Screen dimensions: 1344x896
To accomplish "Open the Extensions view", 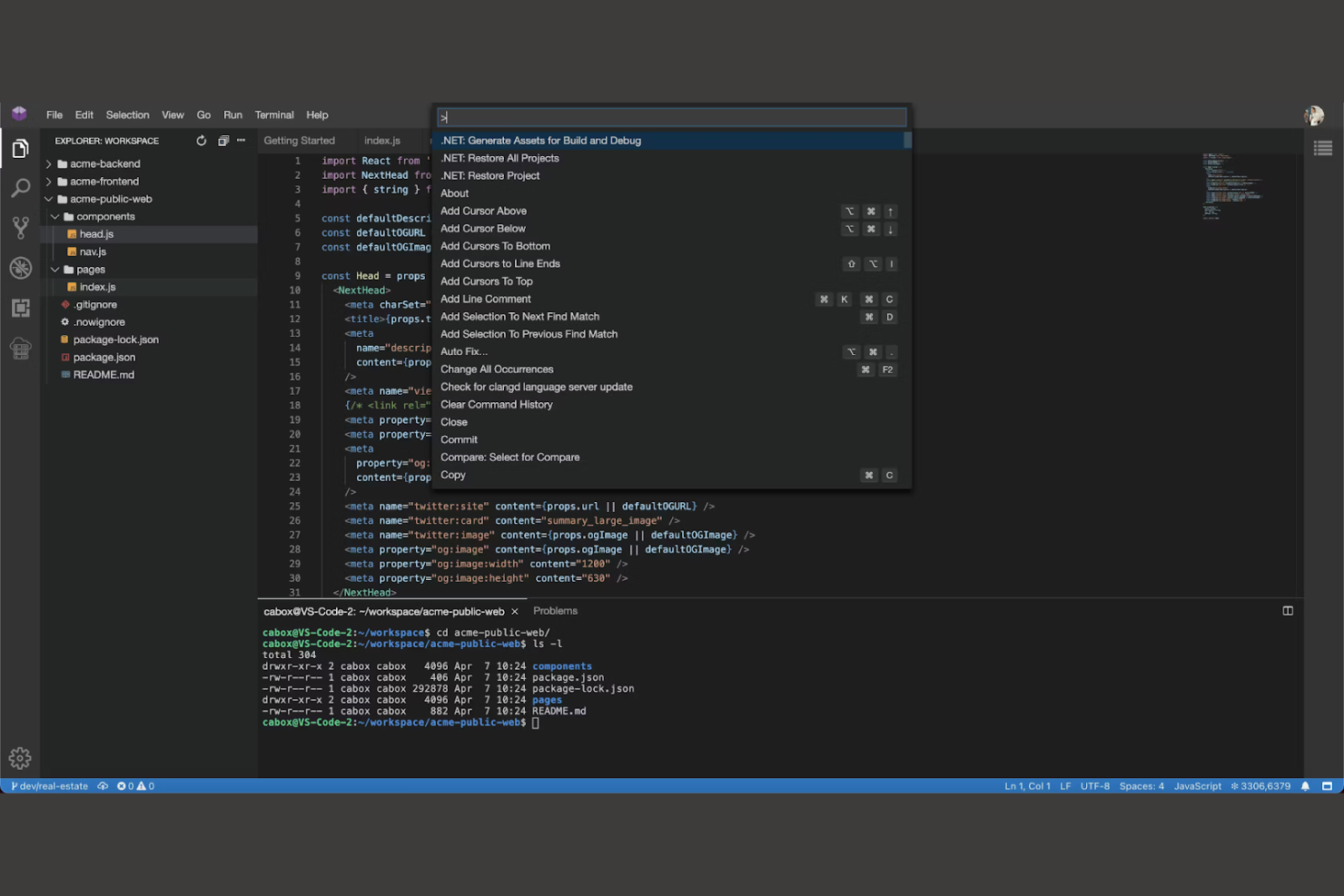I will tap(20, 308).
